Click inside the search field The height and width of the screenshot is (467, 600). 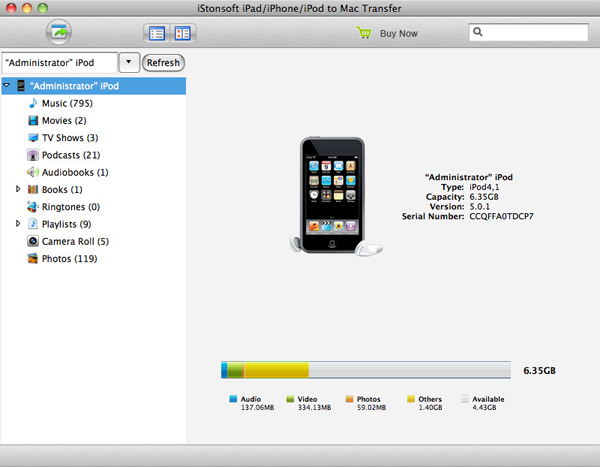coord(530,33)
